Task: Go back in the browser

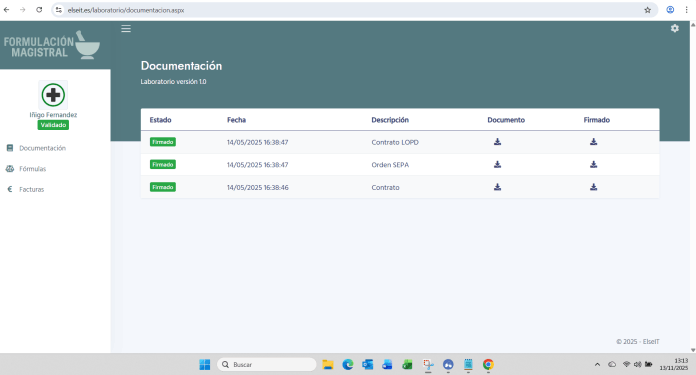Action: 7,10
